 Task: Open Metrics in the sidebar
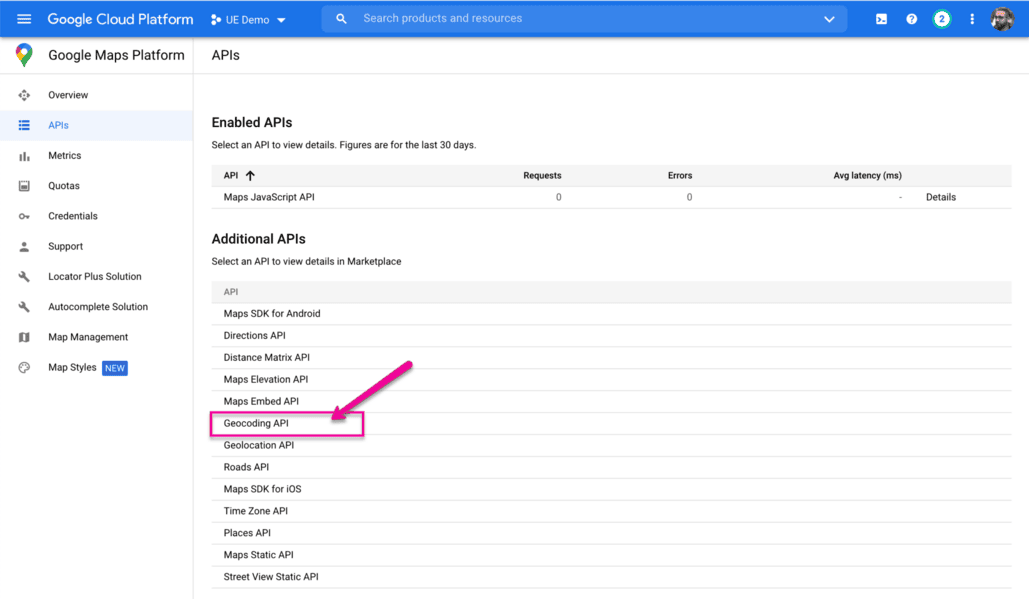(65, 156)
